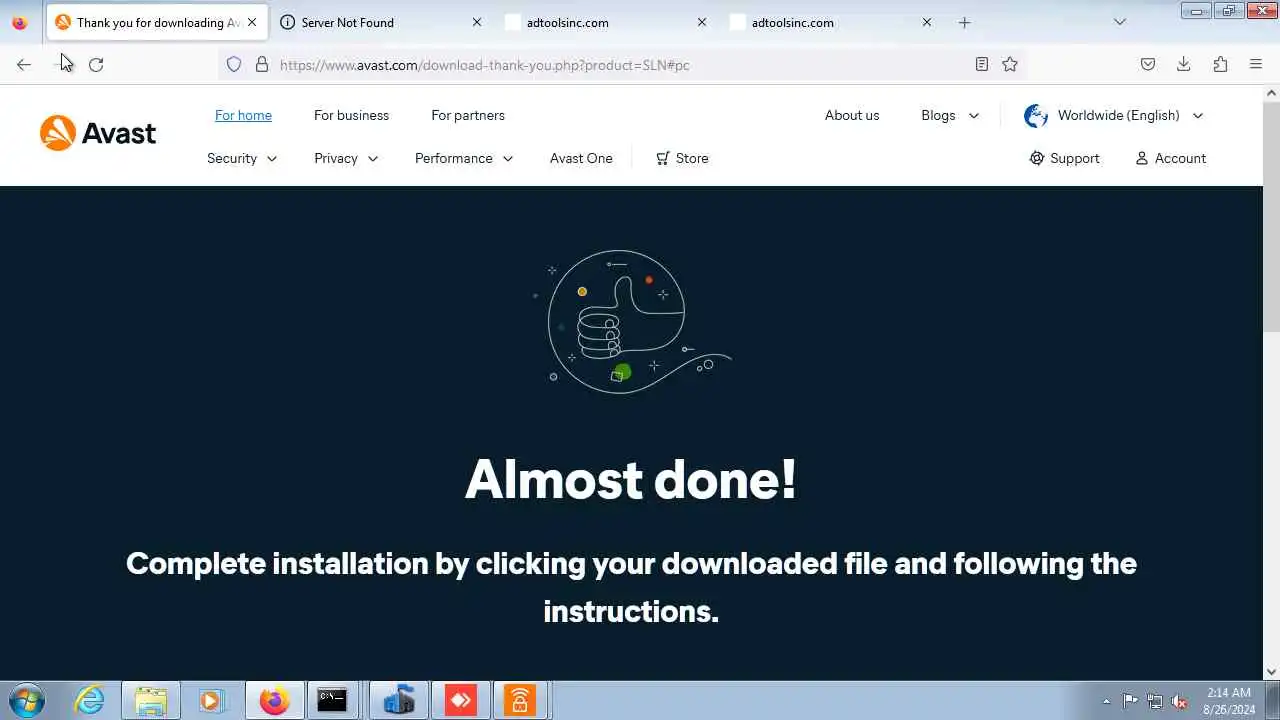The image size is (1280, 720).
Task: Open the Windows Start button
Action: (x=26, y=700)
